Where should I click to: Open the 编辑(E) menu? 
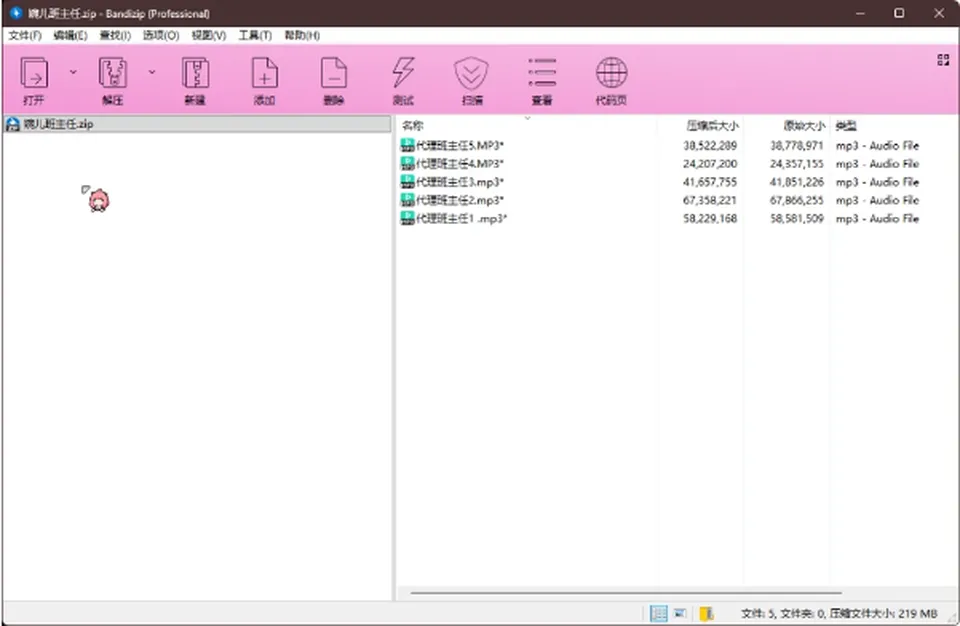(x=70, y=36)
